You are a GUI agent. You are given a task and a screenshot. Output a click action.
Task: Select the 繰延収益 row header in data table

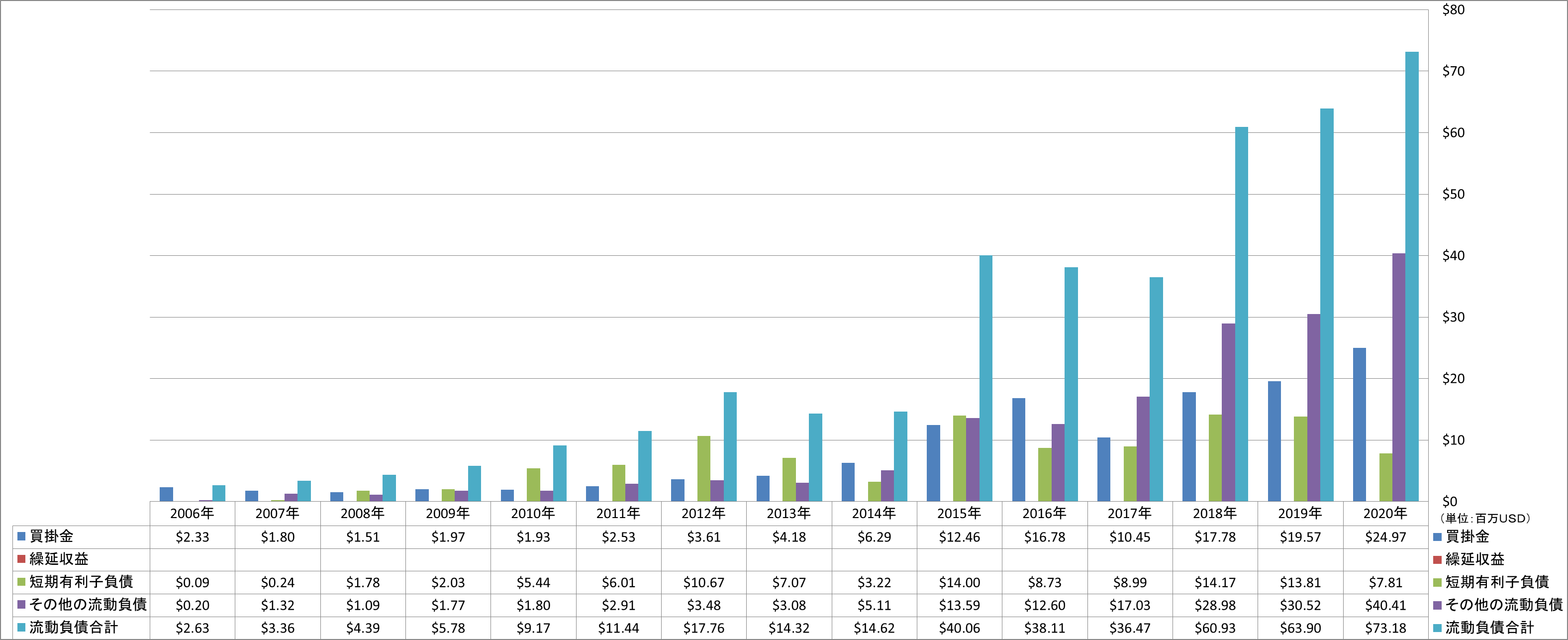[81, 559]
